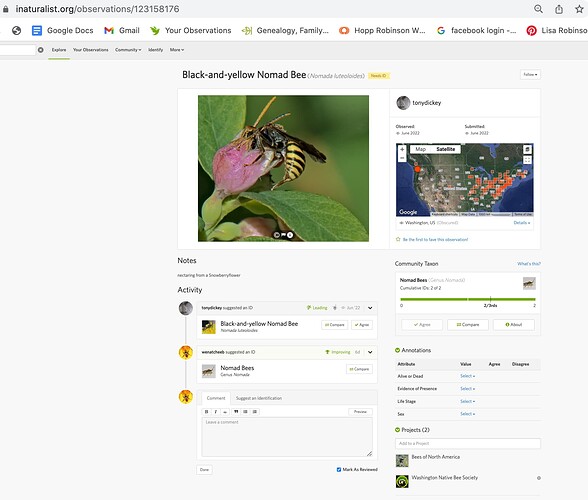Viewport: 588px width, 500px height.
Task: Open the Follow dropdown button
Action: [x=530, y=75]
